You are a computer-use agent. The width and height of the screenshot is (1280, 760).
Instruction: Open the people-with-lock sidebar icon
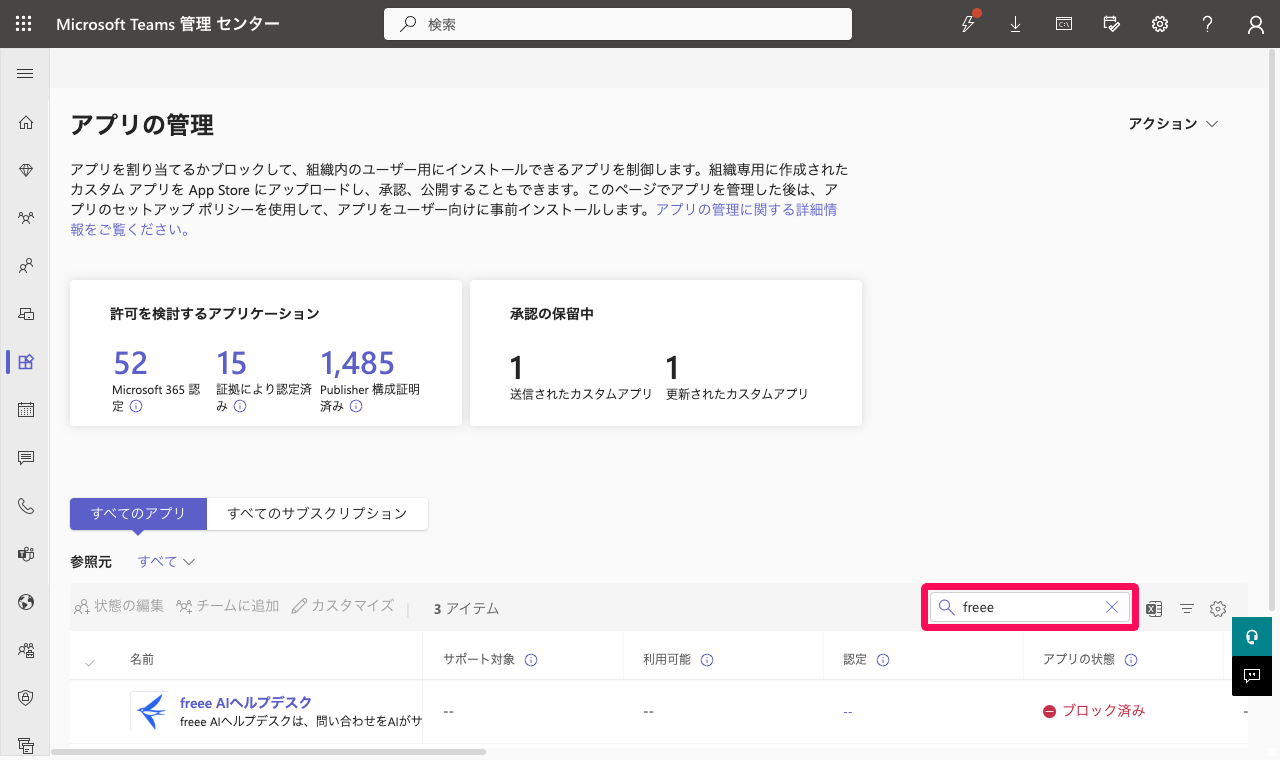coord(26,650)
